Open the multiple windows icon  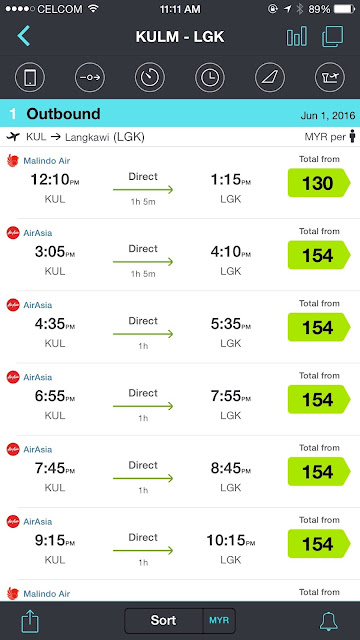coord(333,37)
